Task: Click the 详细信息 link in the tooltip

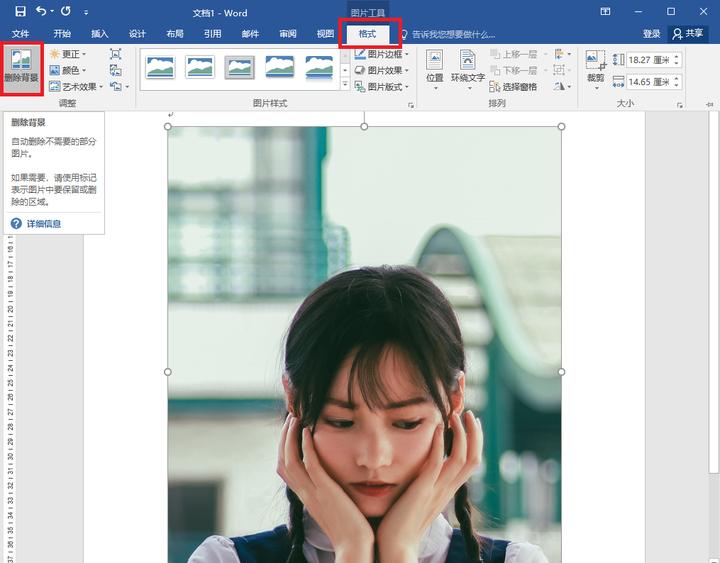Action: click(x=43, y=224)
